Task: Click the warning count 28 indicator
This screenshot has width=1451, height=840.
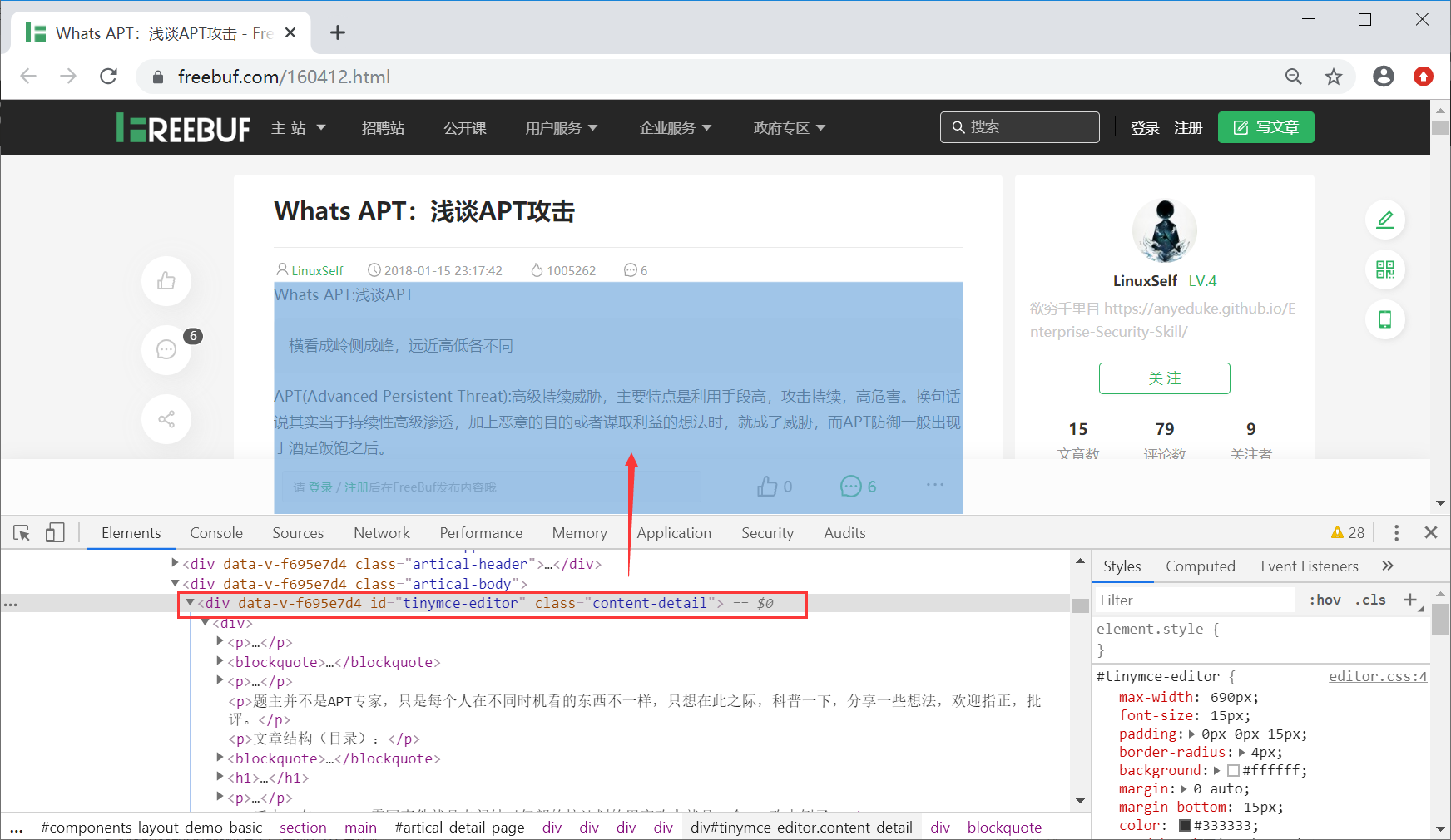Action: tap(1348, 533)
